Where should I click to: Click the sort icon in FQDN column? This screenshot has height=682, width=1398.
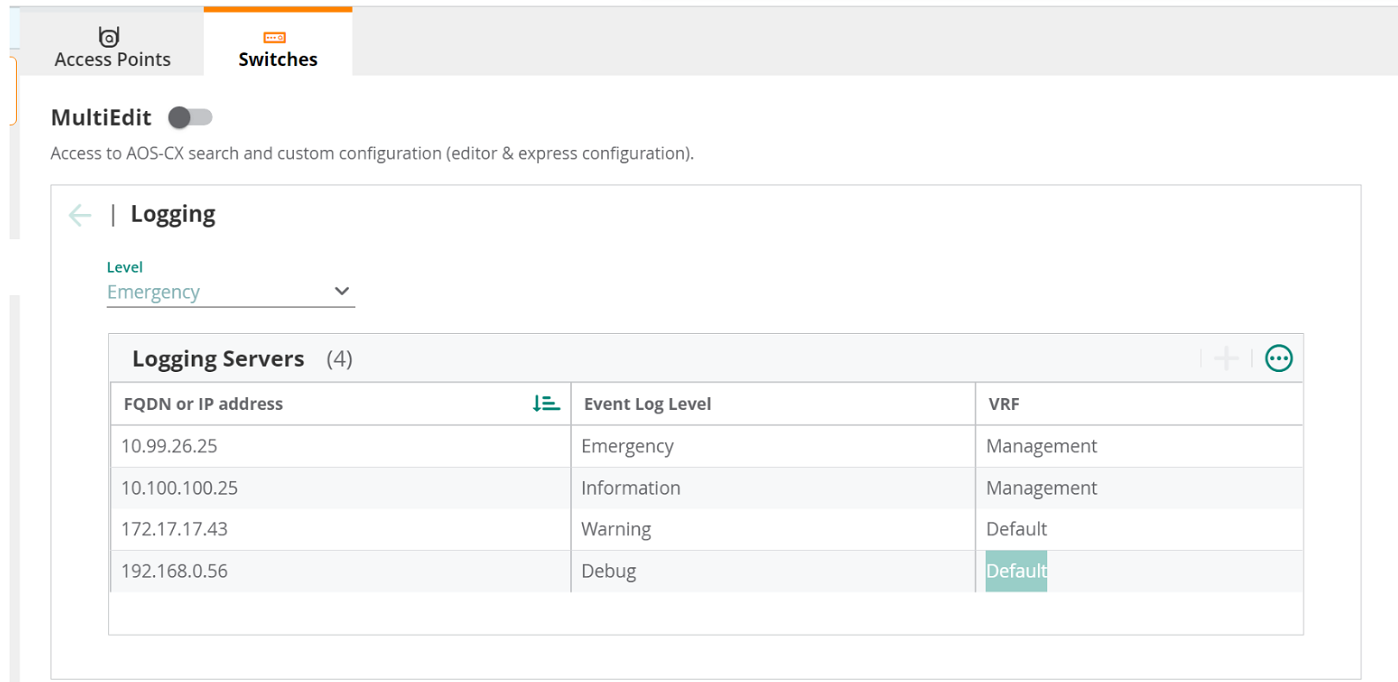click(x=546, y=404)
